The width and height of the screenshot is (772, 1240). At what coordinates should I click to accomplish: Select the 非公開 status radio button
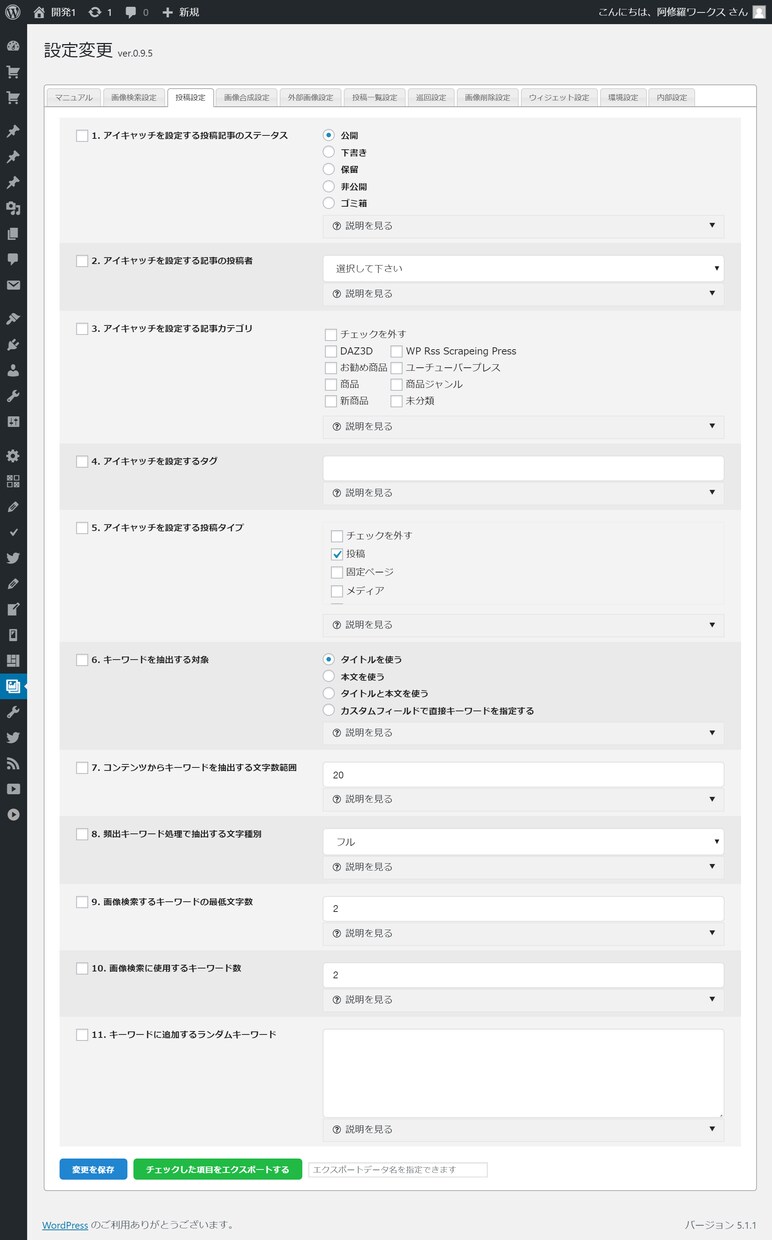[x=329, y=186]
